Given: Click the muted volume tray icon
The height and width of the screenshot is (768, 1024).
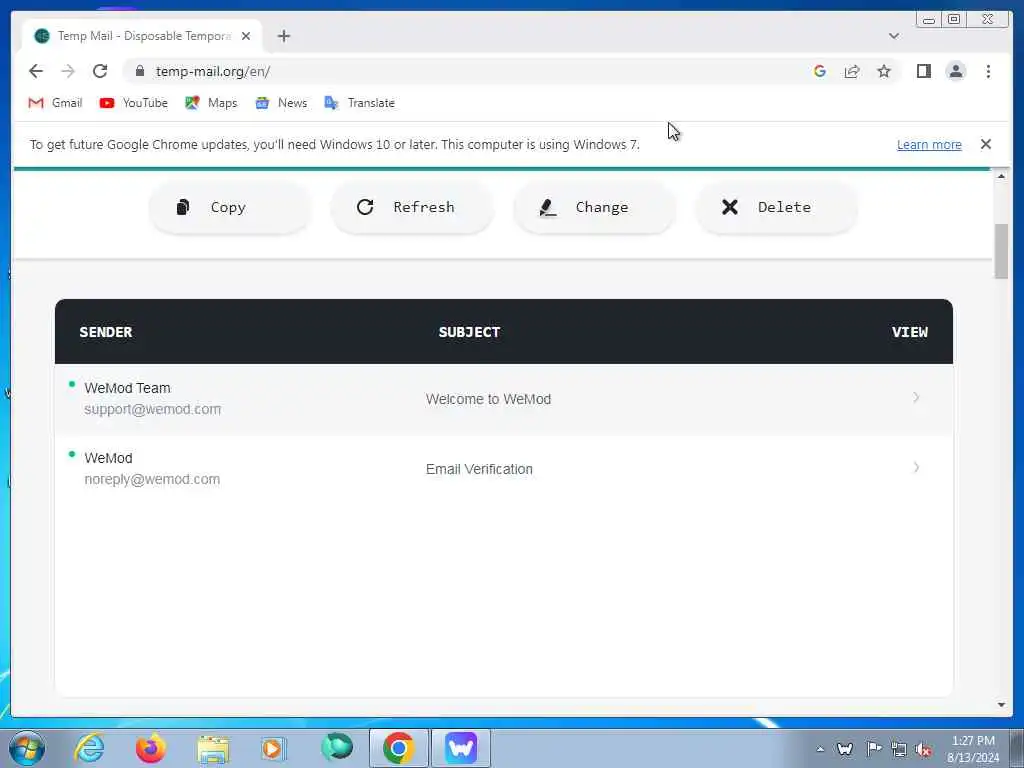Looking at the screenshot, I should (x=923, y=749).
